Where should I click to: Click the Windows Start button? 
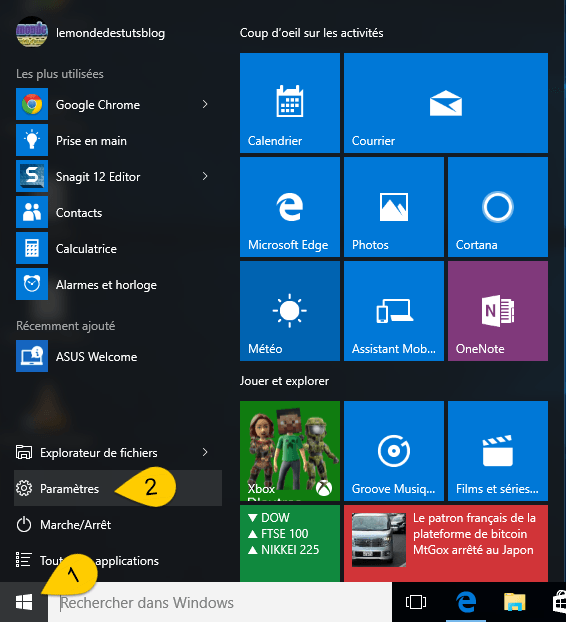tap(24, 603)
